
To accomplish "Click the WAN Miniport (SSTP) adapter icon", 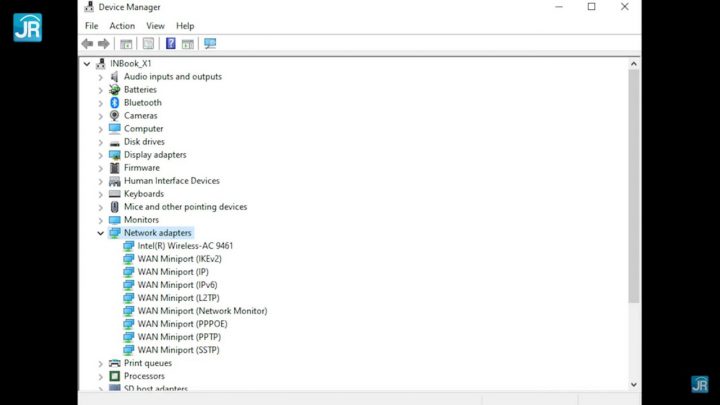I will 129,350.
